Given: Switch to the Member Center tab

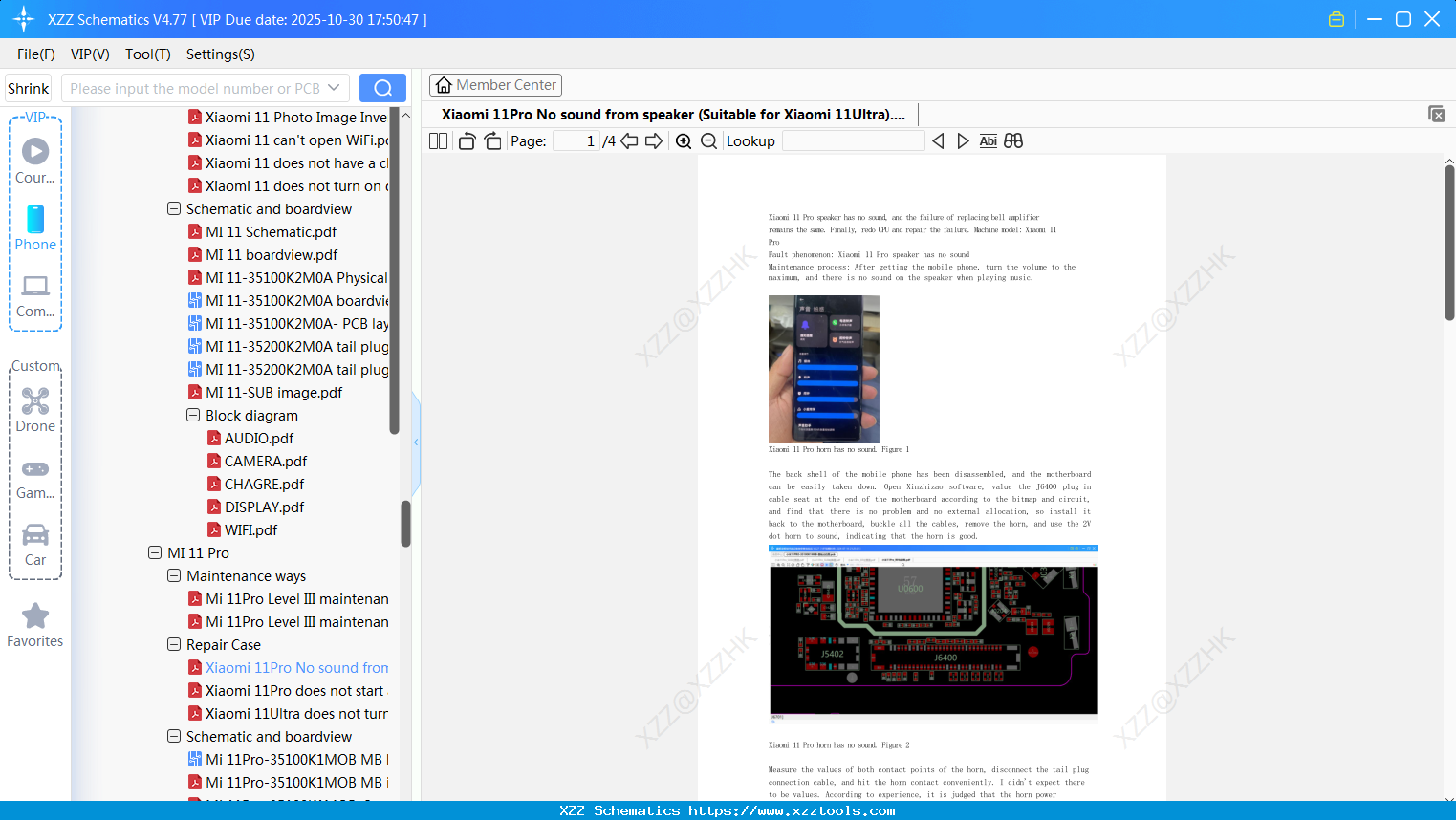Looking at the screenshot, I should pyautogui.click(x=495, y=85).
